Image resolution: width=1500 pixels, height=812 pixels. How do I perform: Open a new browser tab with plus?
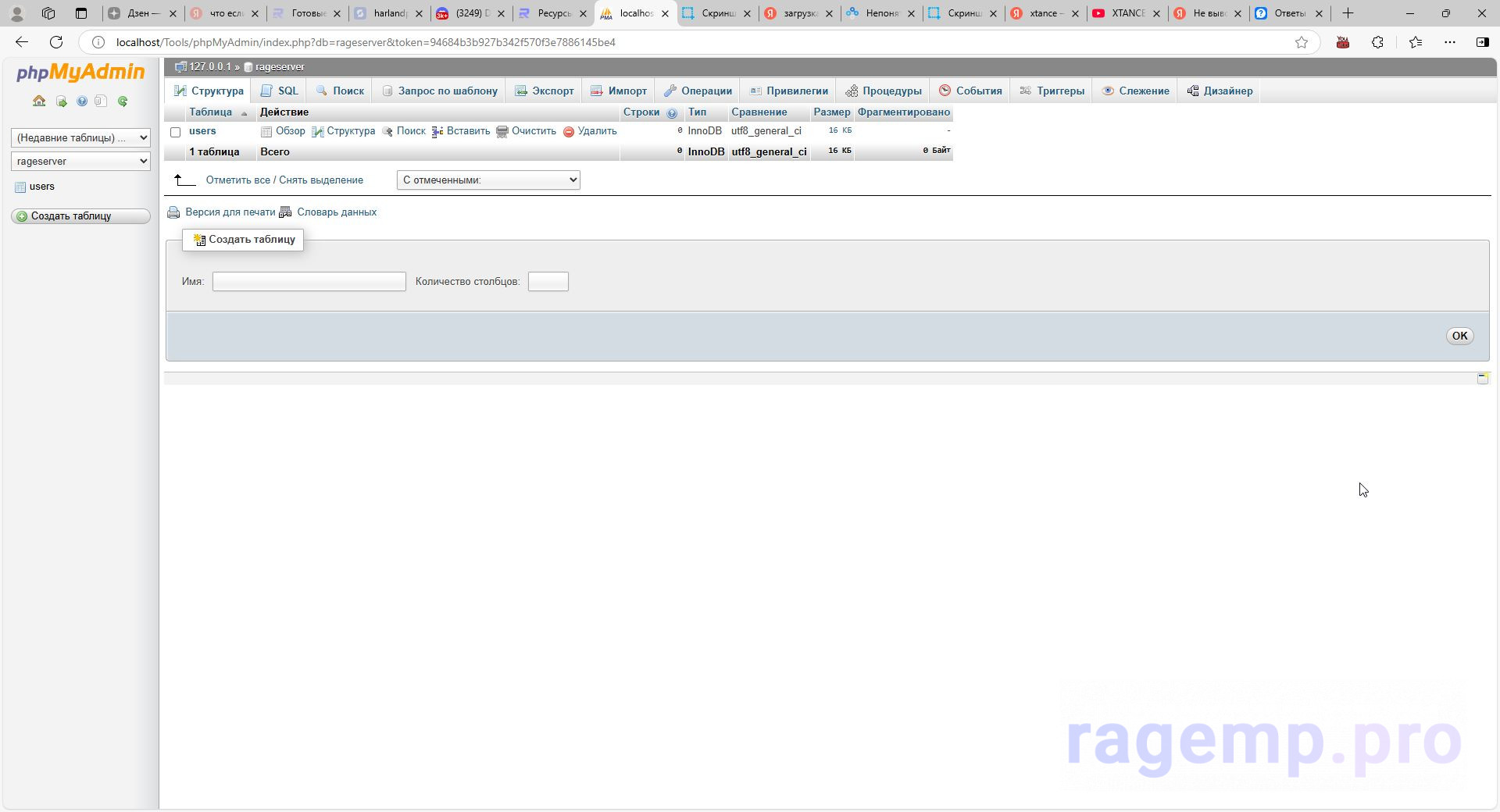click(x=1348, y=13)
